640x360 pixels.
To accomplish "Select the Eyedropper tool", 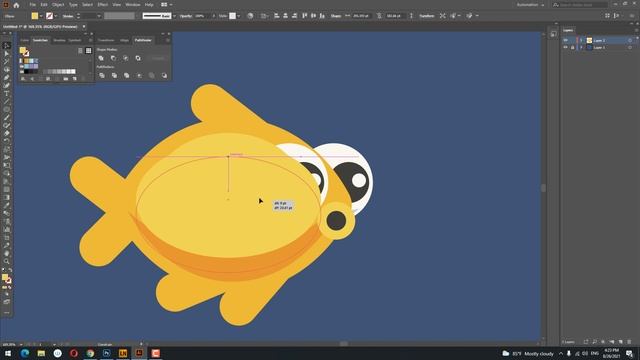I will pos(7,205).
